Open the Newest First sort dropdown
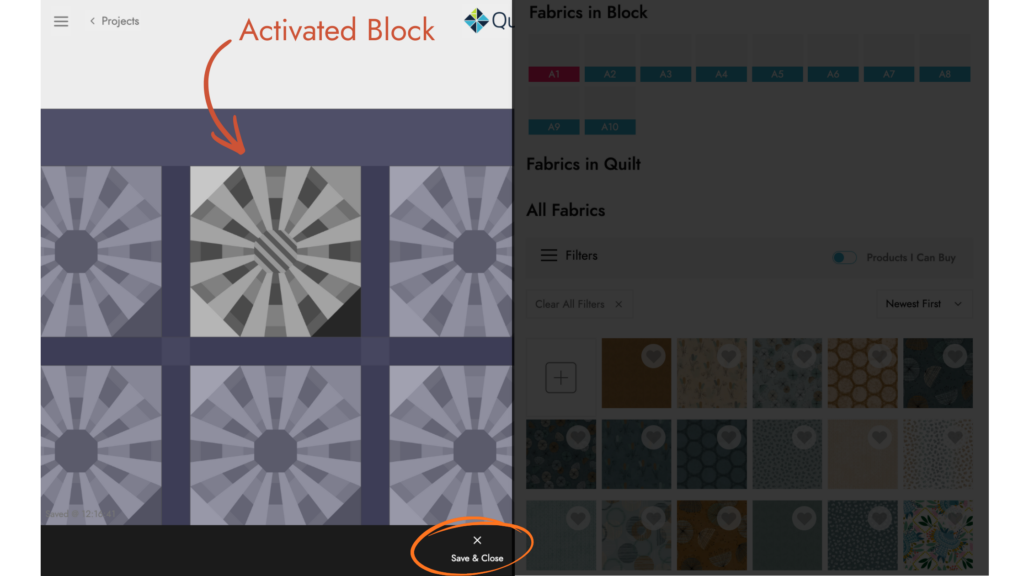The width and height of the screenshot is (1024, 576). [923, 304]
